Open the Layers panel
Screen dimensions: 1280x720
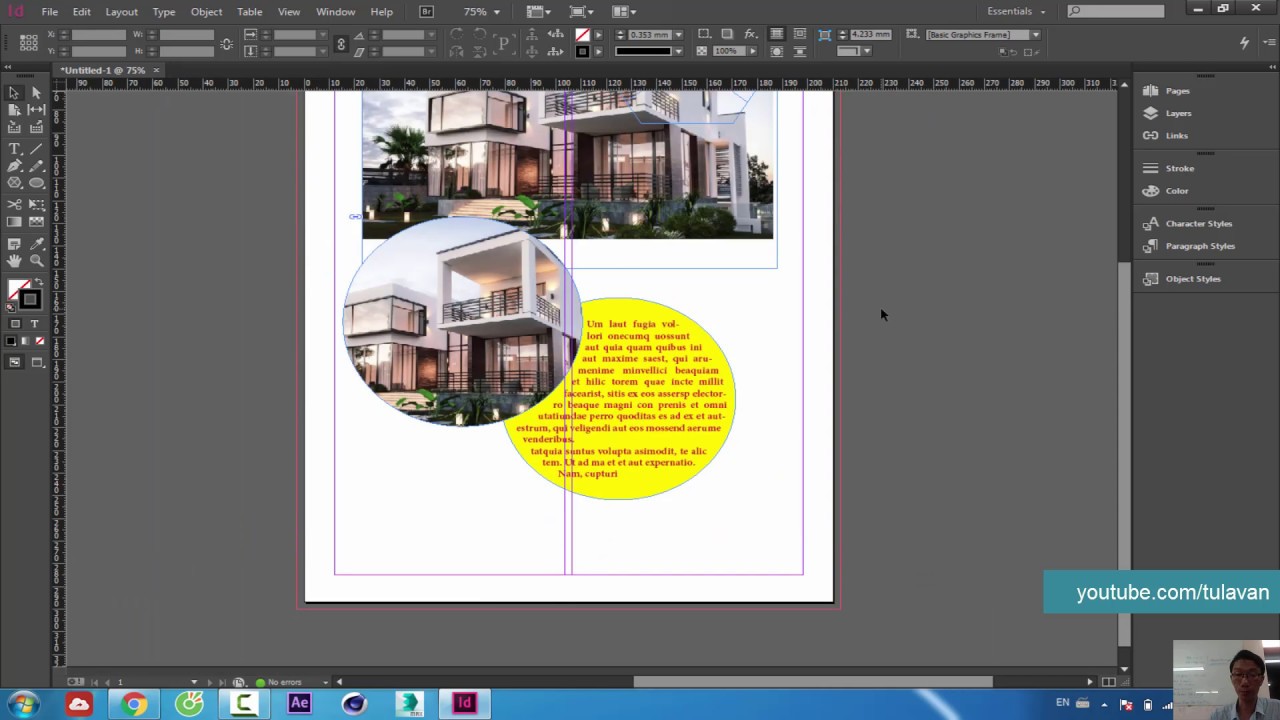click(1178, 113)
